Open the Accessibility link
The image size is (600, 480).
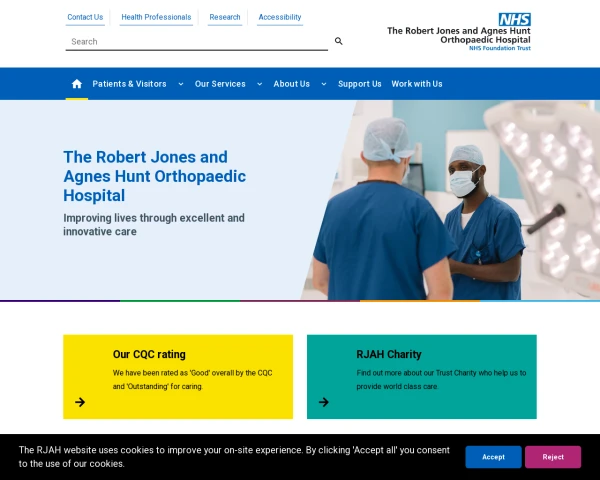click(280, 17)
